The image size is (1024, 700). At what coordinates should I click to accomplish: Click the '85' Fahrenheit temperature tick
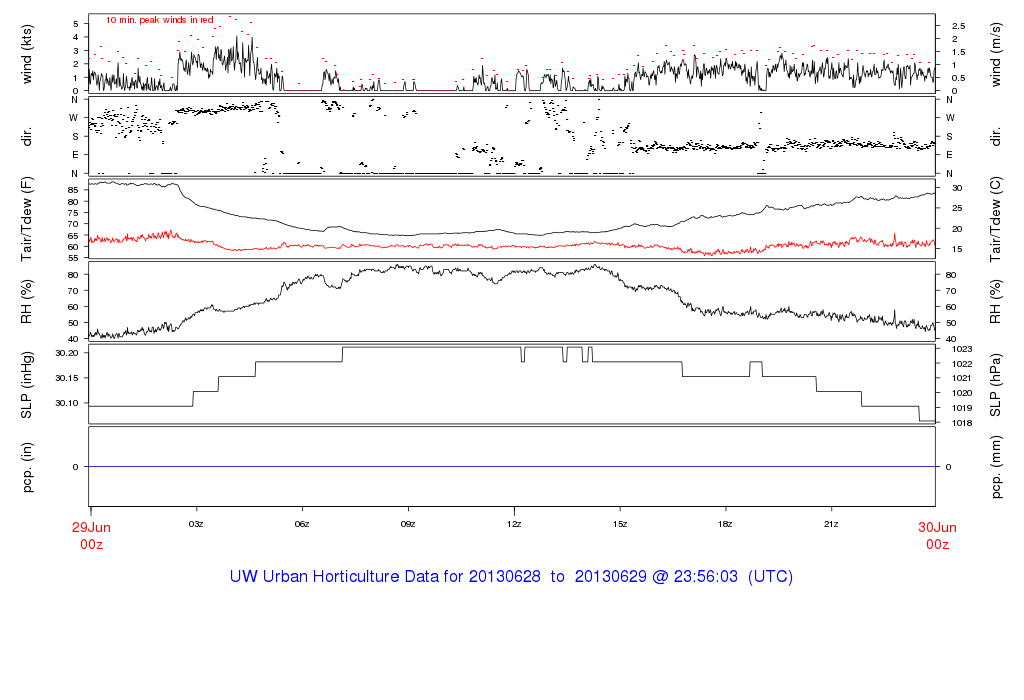point(73,190)
